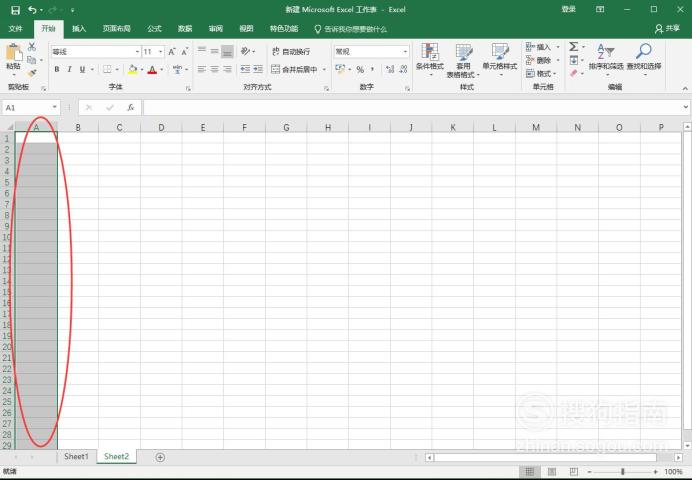Decrease decimal places icon
Image resolution: width=692 pixels, height=480 pixels.
[x=403, y=69]
